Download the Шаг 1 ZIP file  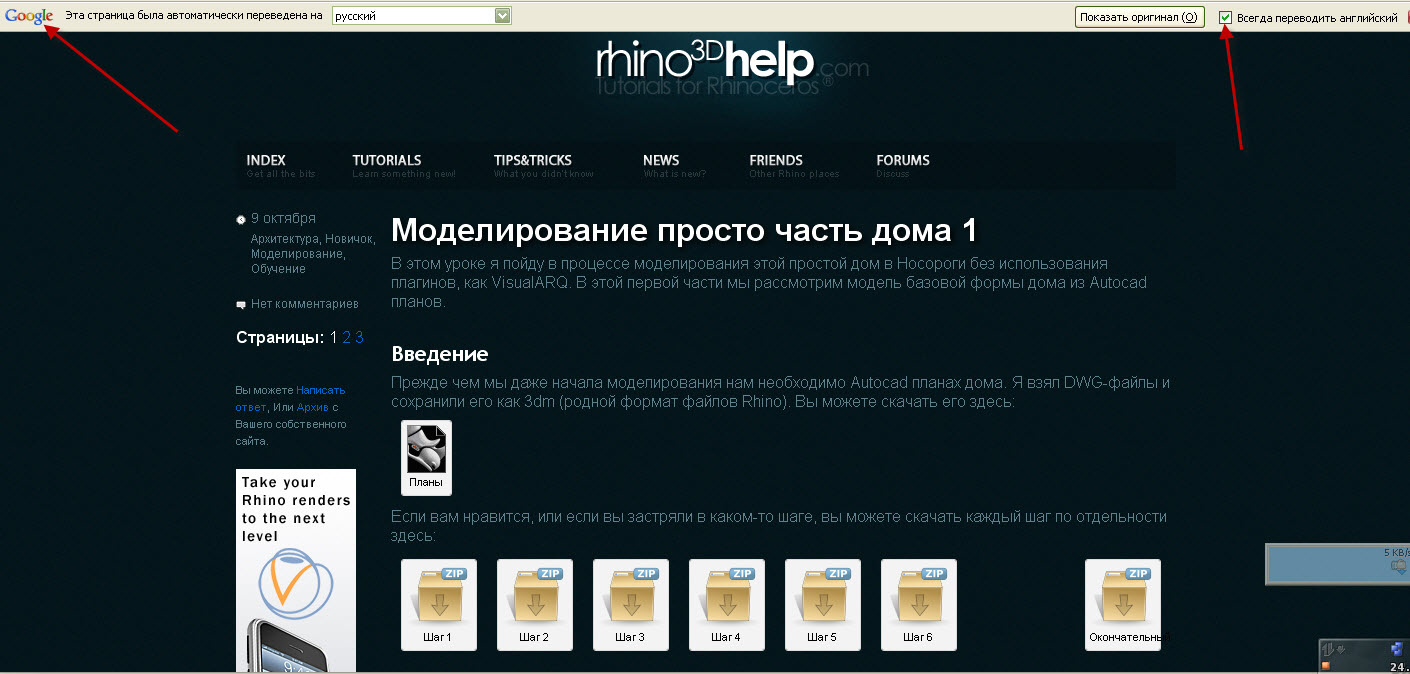click(438, 604)
